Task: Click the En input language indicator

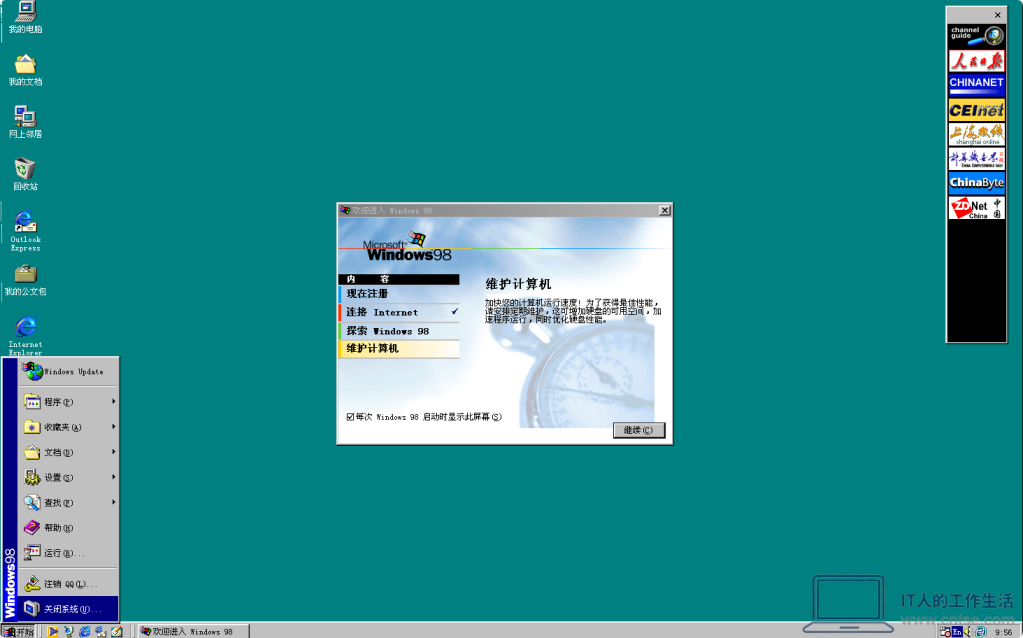Action: (957, 631)
